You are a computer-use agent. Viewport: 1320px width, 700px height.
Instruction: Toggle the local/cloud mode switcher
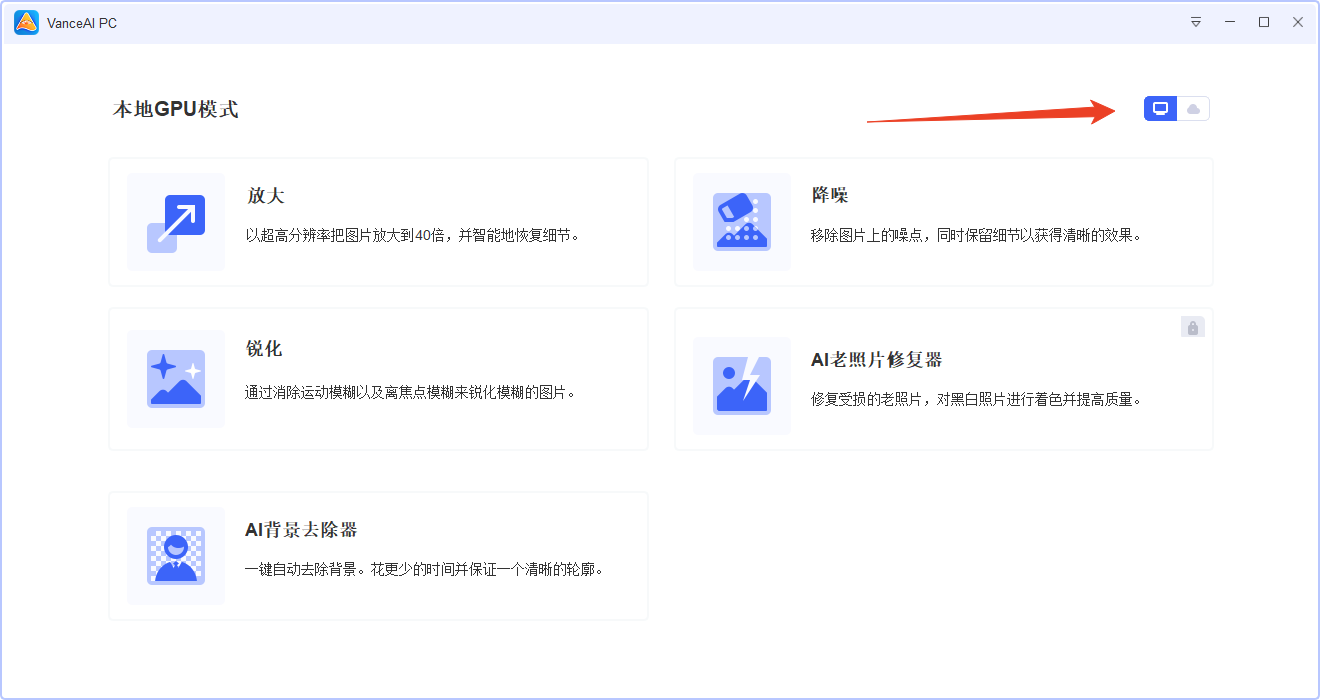tap(1176, 108)
